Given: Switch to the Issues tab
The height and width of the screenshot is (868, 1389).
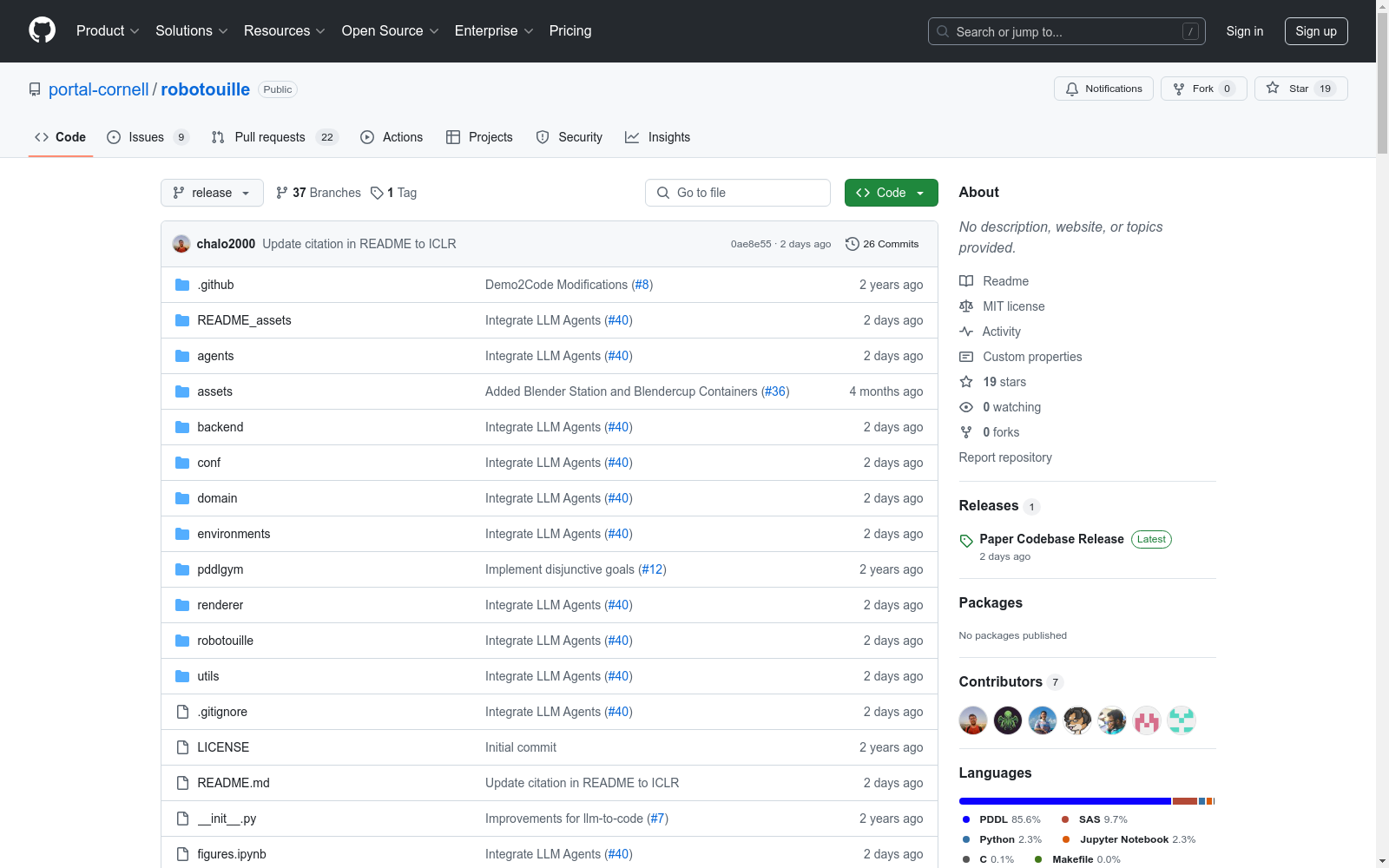Looking at the screenshot, I should pyautogui.click(x=148, y=137).
